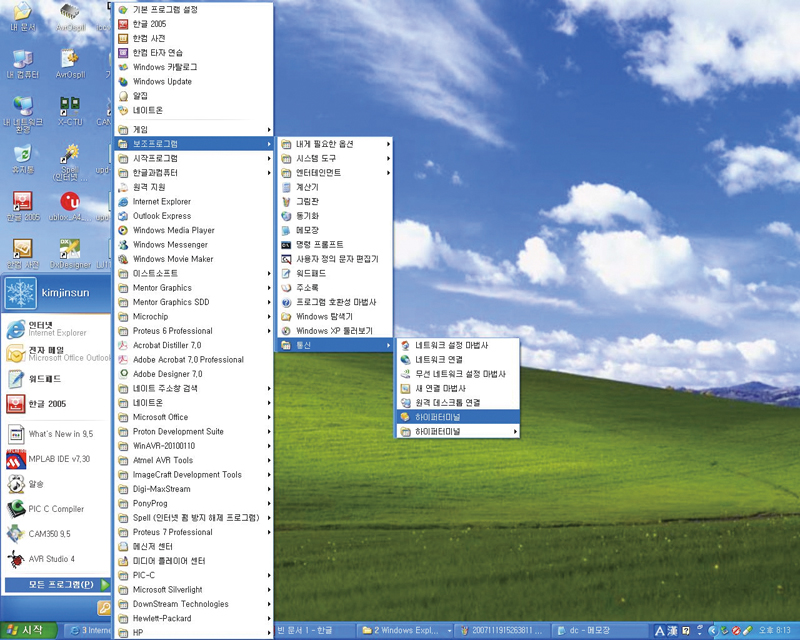
Task: Click Microsoft Silverlight folder entry
Action: pyautogui.click(x=194, y=589)
